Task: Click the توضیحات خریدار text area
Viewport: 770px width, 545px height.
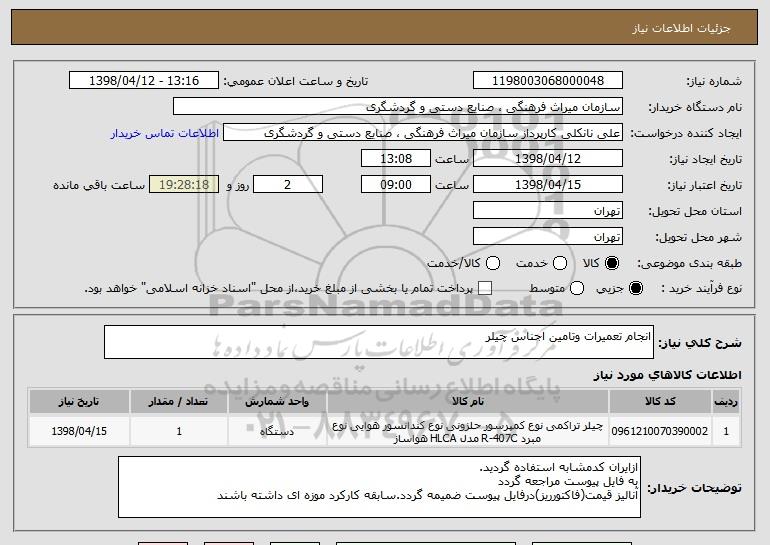Action: (379, 487)
